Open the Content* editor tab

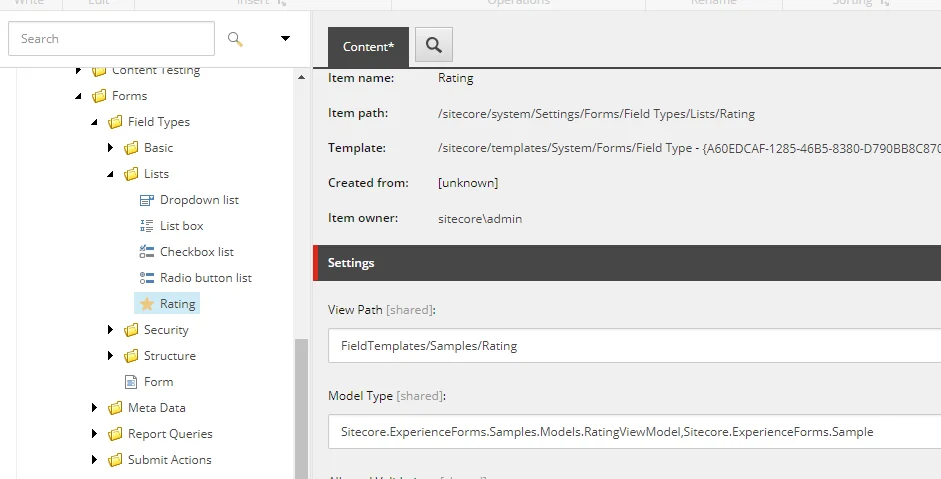[x=368, y=47]
